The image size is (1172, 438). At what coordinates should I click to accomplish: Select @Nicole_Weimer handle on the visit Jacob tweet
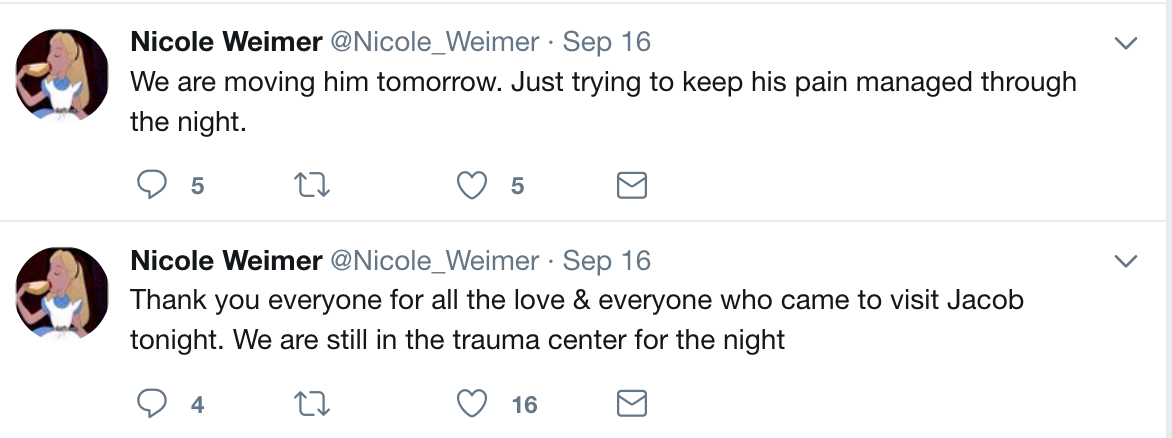434,261
